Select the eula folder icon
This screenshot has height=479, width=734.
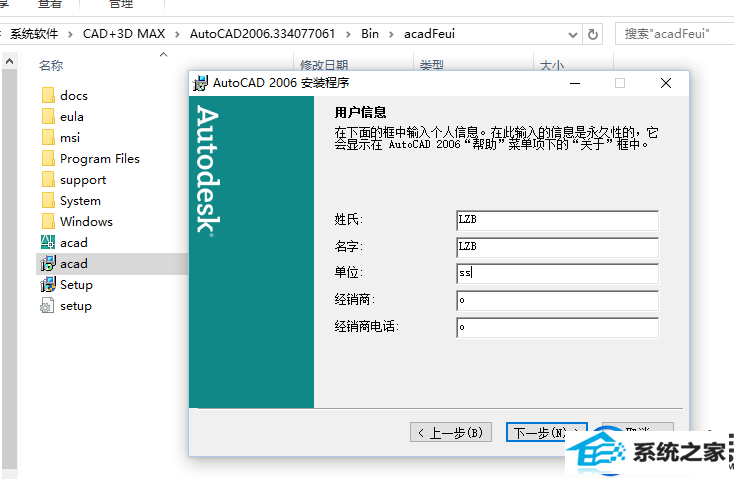[48, 117]
